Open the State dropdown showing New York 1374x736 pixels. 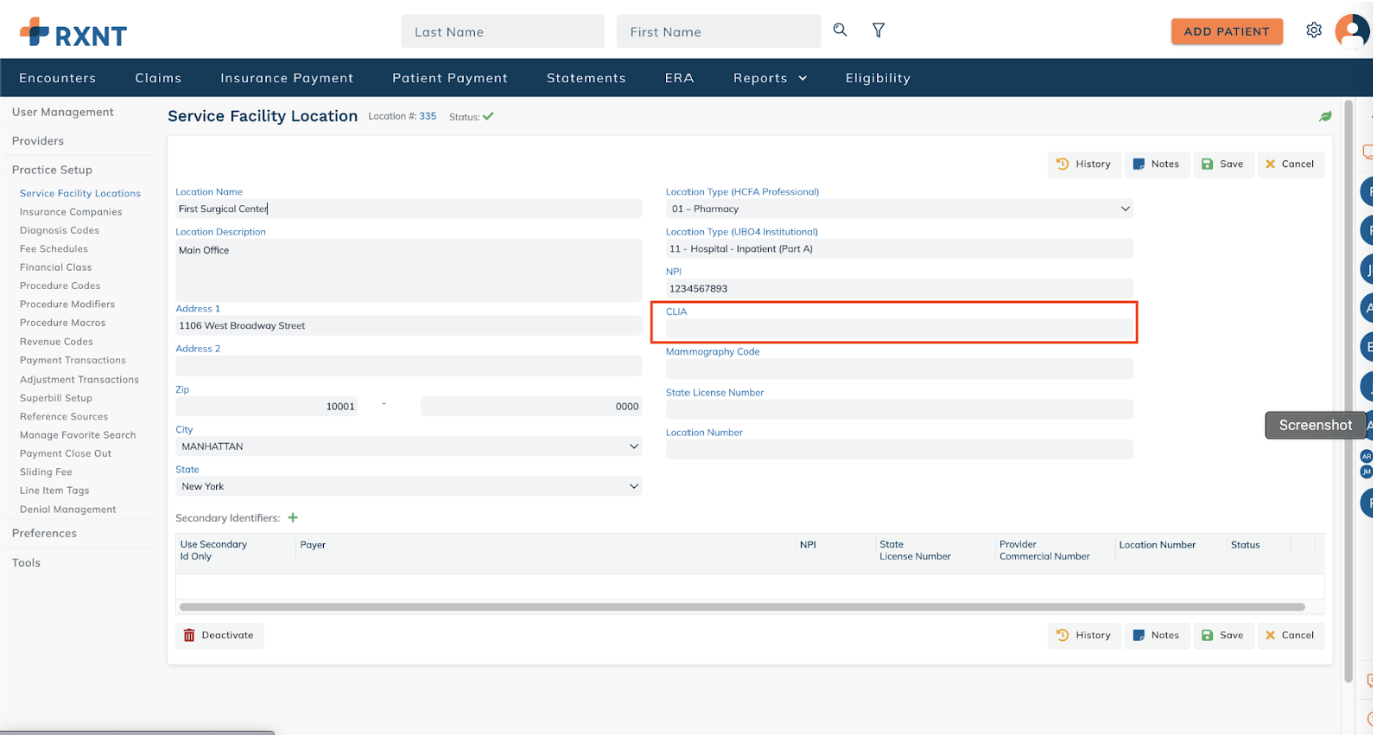(408, 486)
